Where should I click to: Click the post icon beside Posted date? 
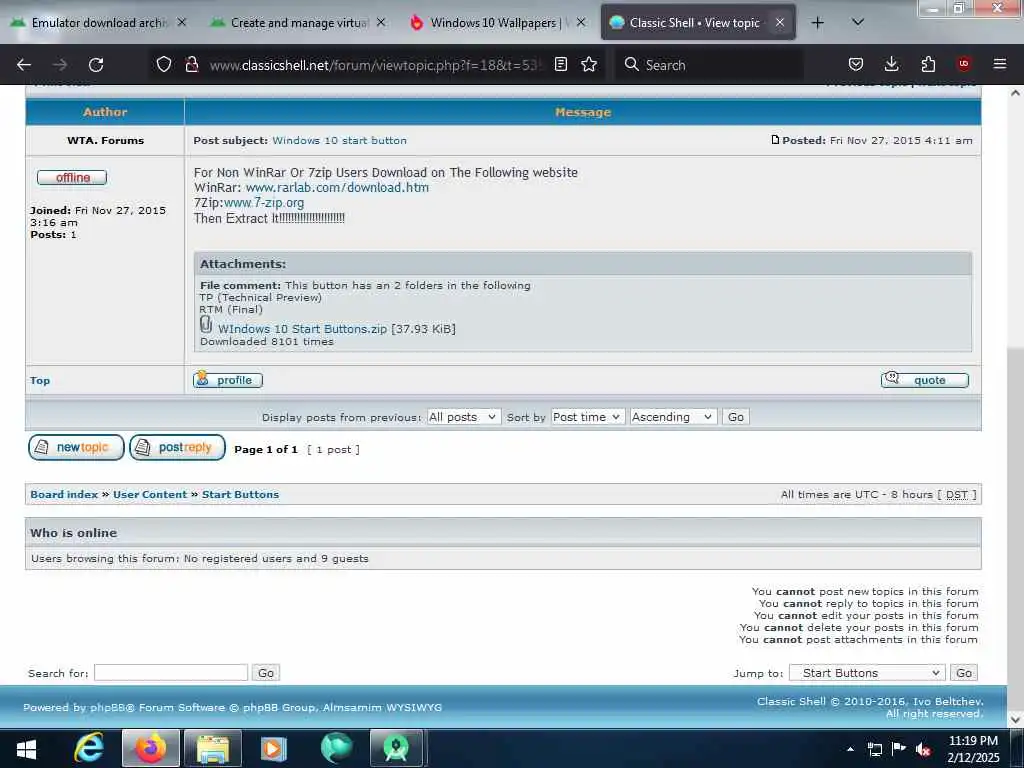tap(775, 140)
